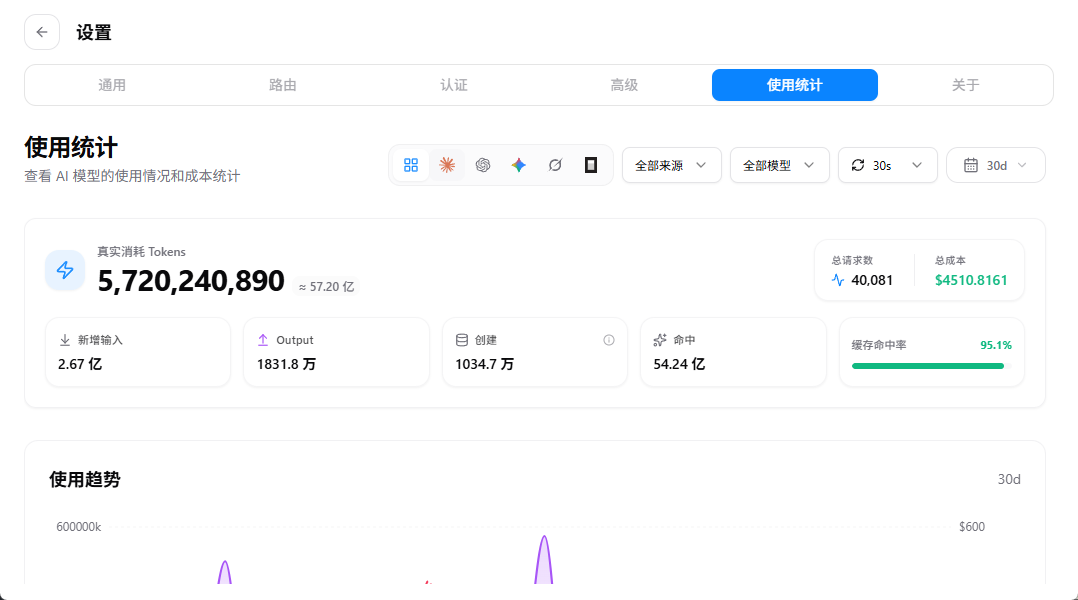Viewport: 1078px width, 600px height.
Task: Click the 5,720,240,890 token total
Action: (x=191, y=280)
